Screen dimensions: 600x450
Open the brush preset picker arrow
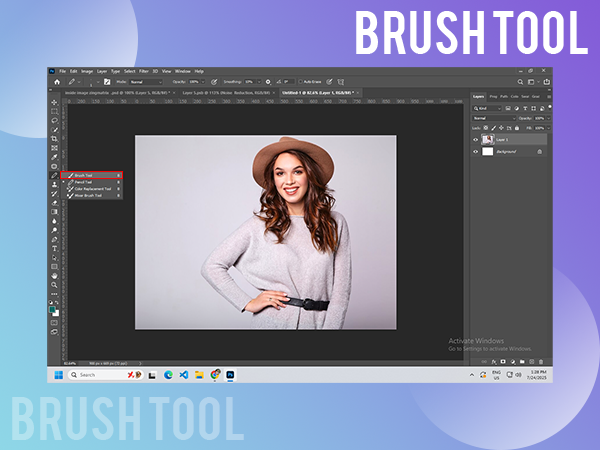98,82
